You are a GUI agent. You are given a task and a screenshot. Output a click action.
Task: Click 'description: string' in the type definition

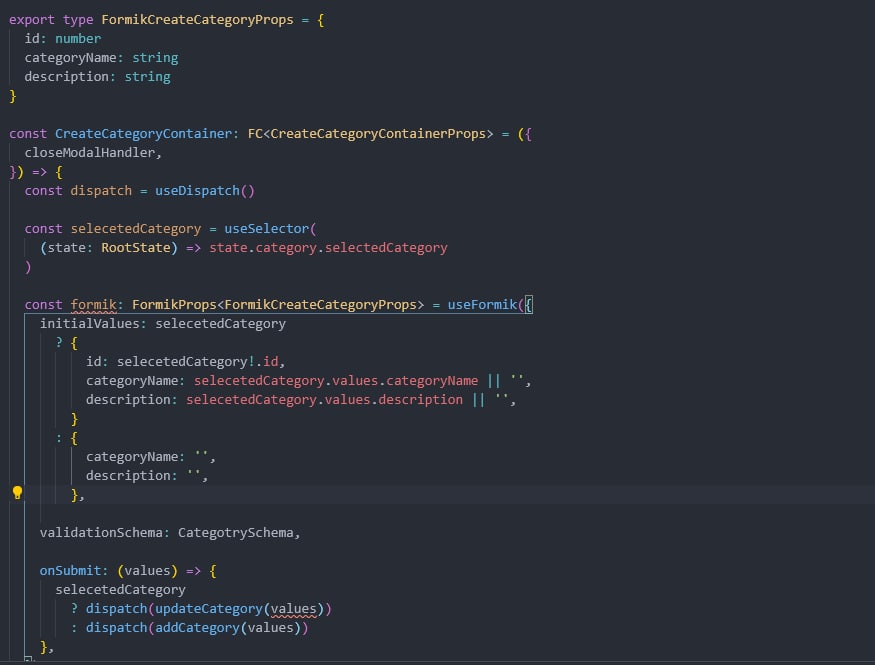tap(97, 76)
